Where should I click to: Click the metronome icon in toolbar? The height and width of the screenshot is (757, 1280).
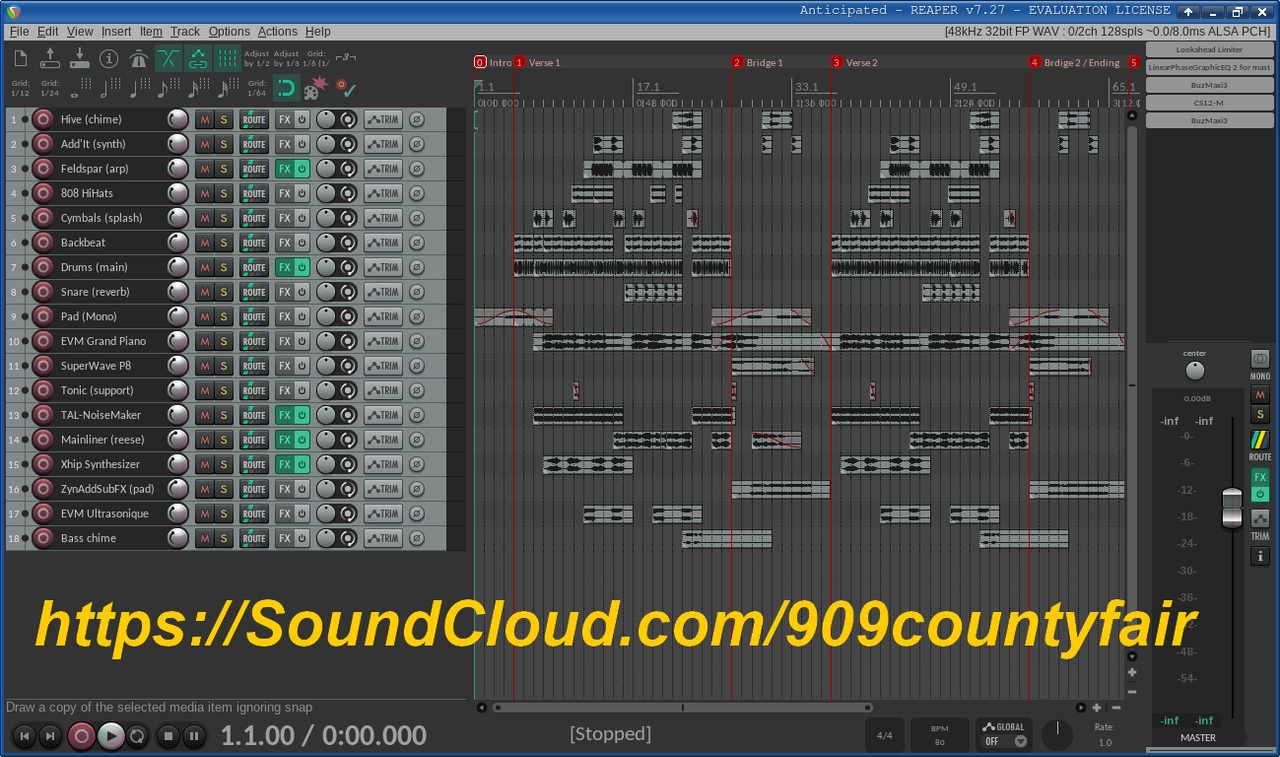pos(139,58)
